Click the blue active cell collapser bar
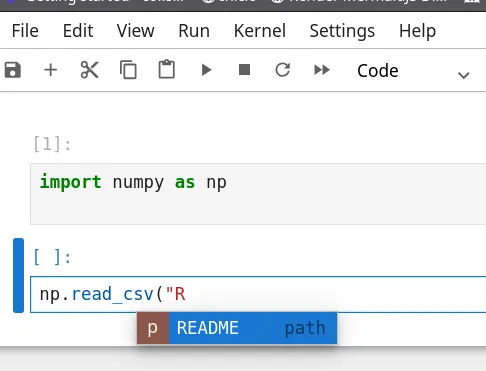This screenshot has width=486, height=371. click(x=18, y=276)
